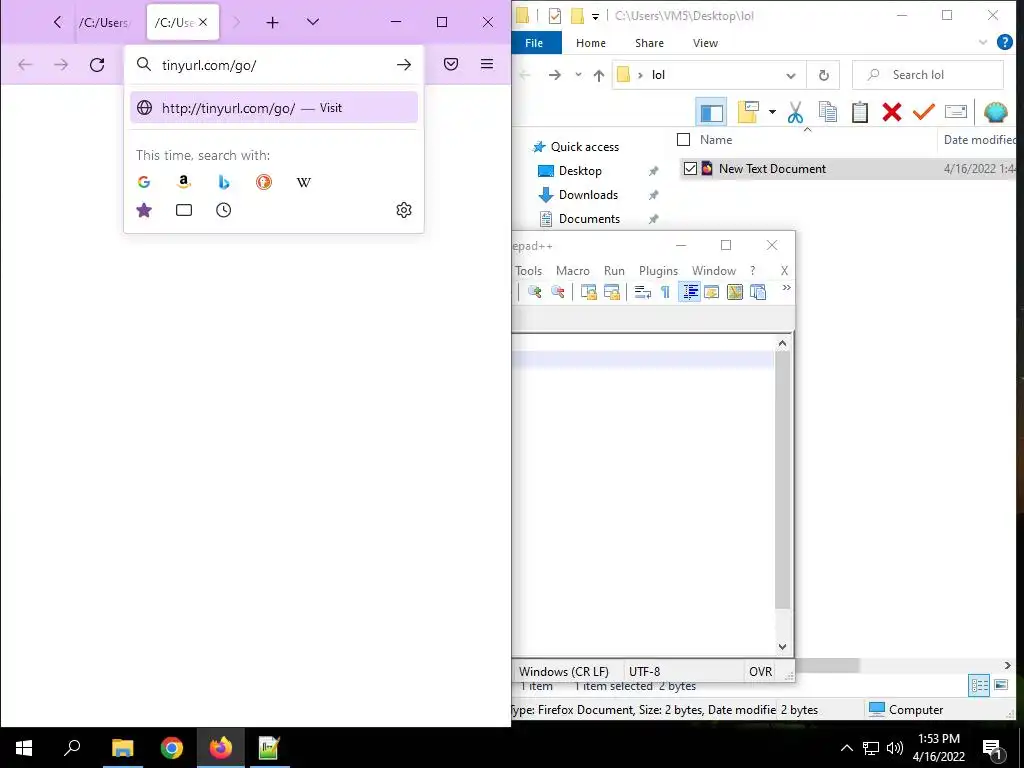1024x768 pixels.
Task: Search open tabs via tab icon
Action: [x=184, y=210]
